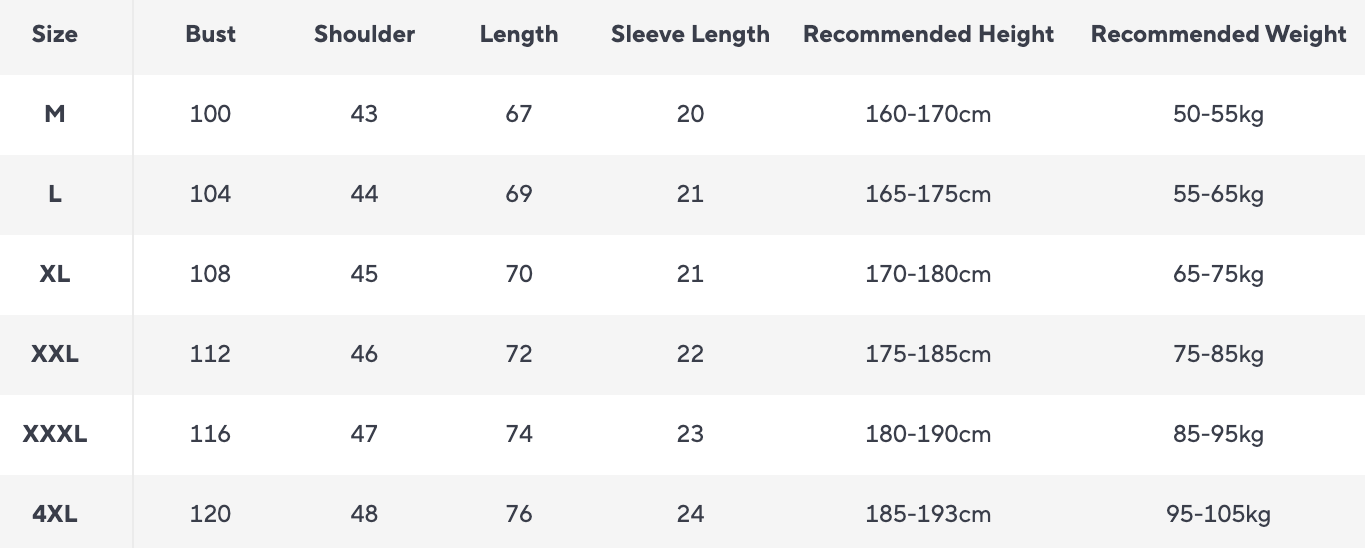Click the Recommended Weight column header

(x=1218, y=34)
